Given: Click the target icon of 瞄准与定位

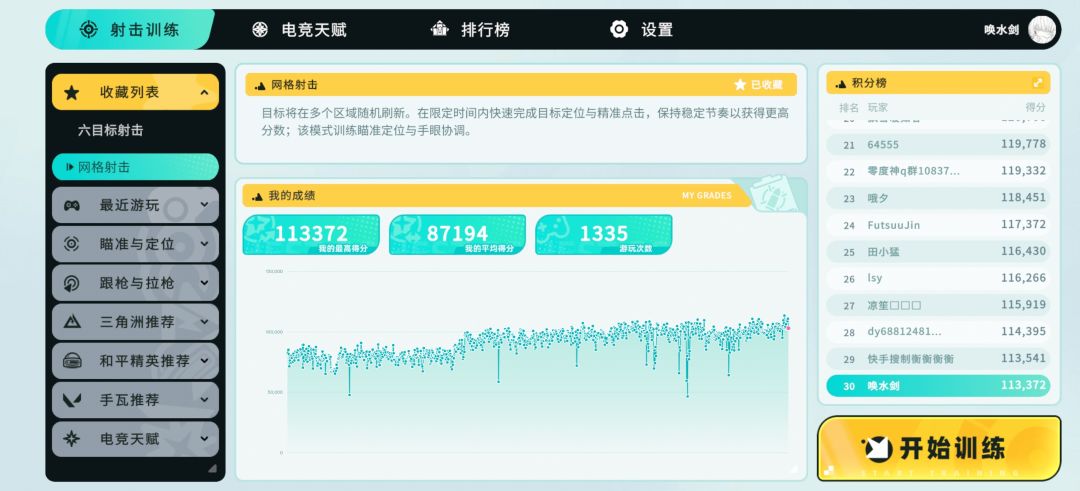Looking at the screenshot, I should coord(72,244).
